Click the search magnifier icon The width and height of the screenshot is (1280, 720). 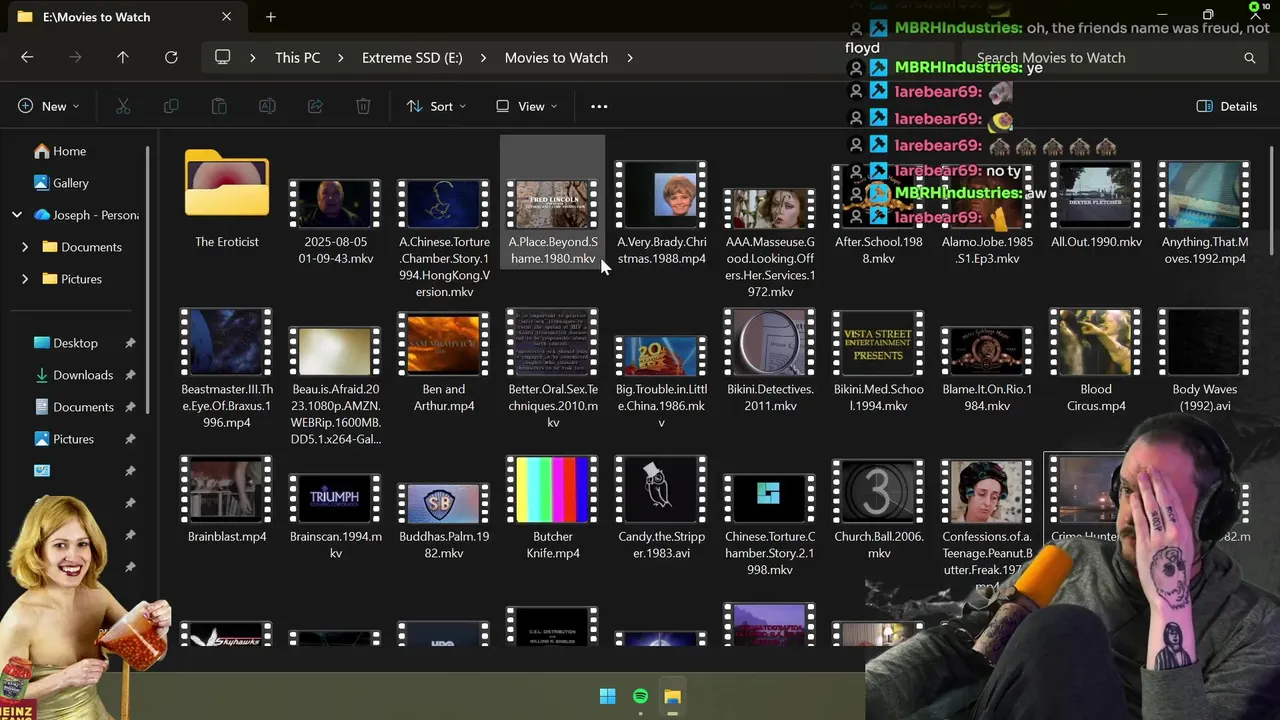click(1249, 58)
